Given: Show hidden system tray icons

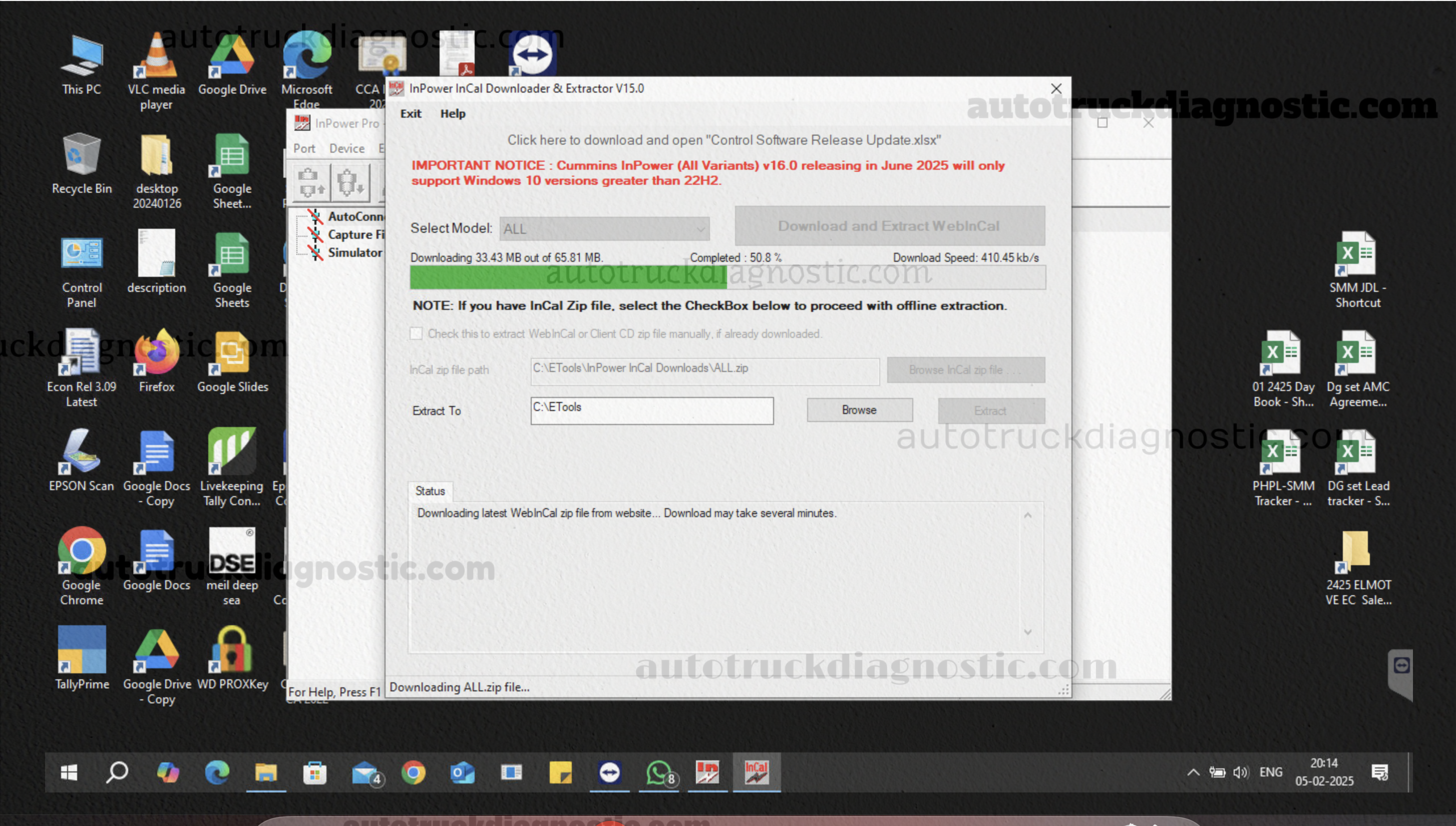Looking at the screenshot, I should coord(1193,772).
